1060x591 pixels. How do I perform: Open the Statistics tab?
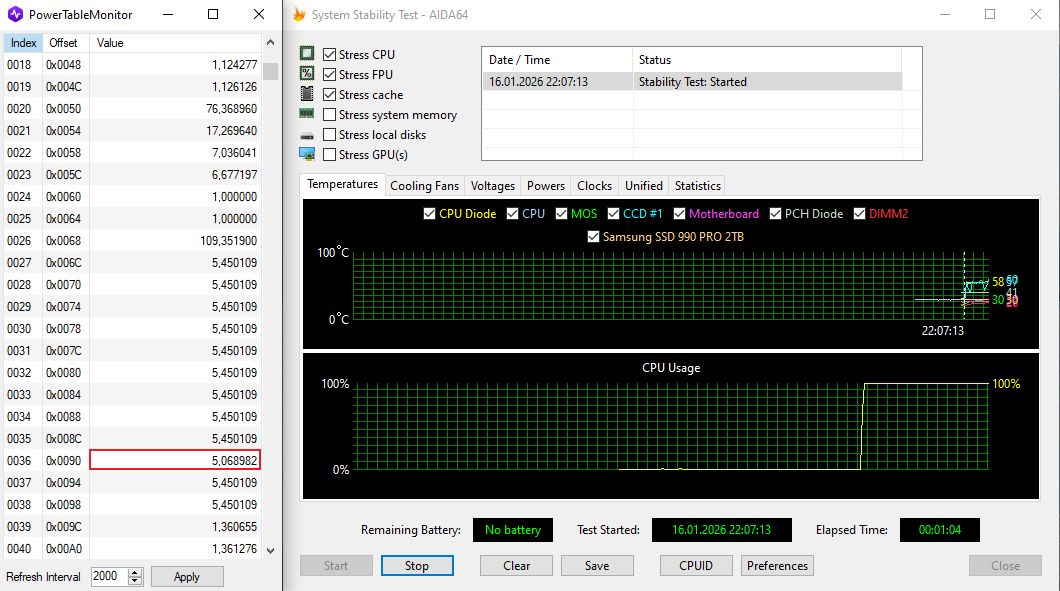pos(698,186)
